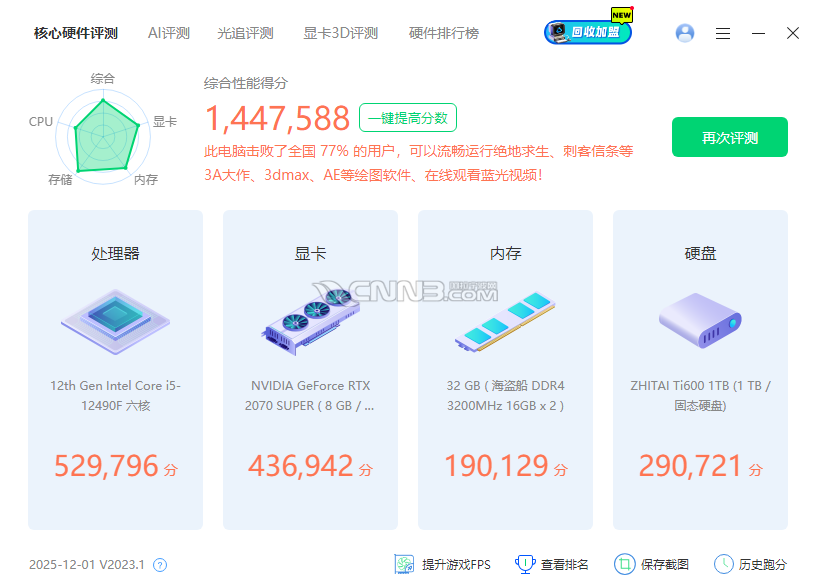This screenshot has height=587, width=814.
Task: Switch to the AI评测 tab
Action: point(168,32)
